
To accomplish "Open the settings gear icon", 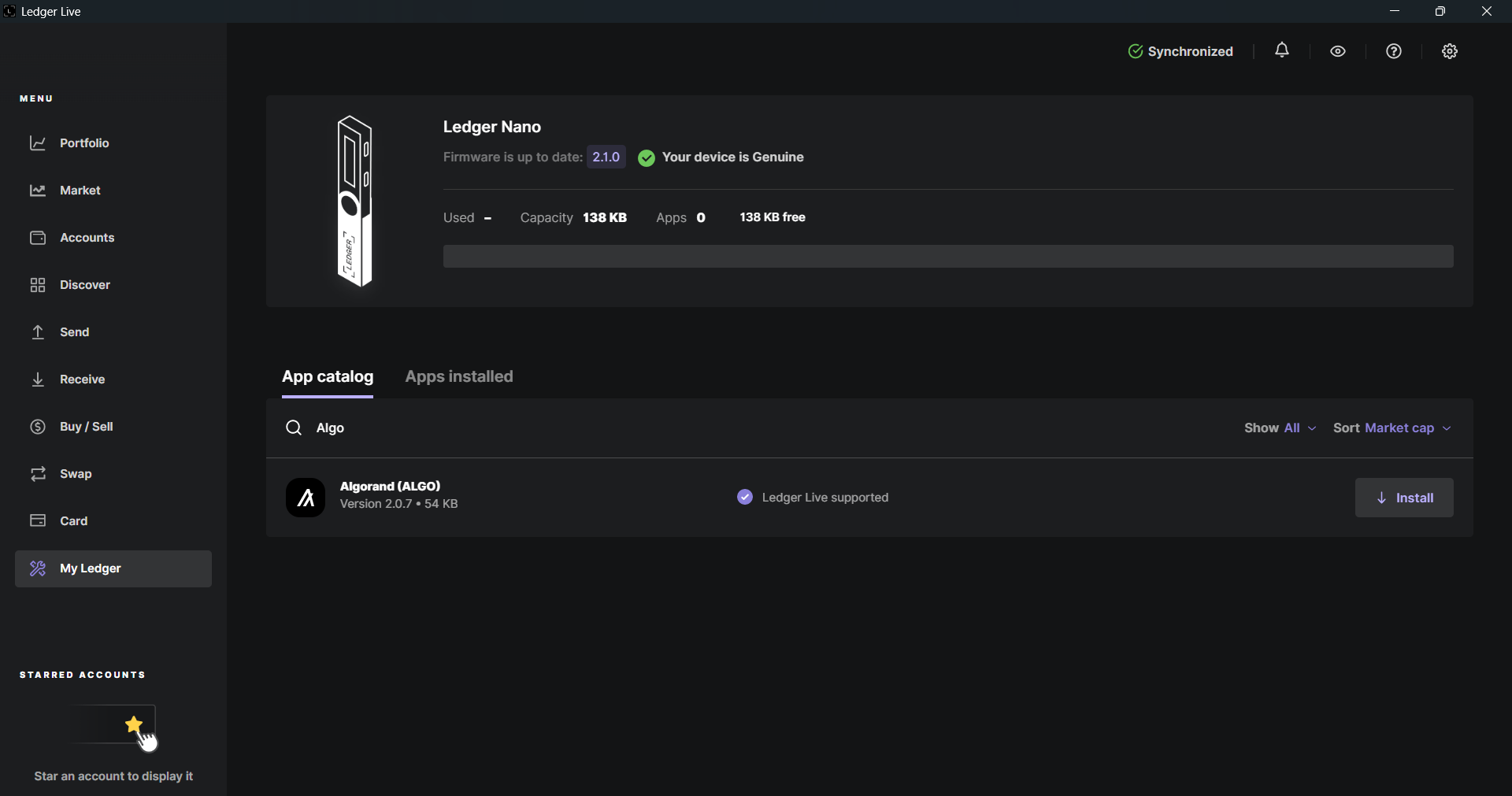I will point(1450,52).
